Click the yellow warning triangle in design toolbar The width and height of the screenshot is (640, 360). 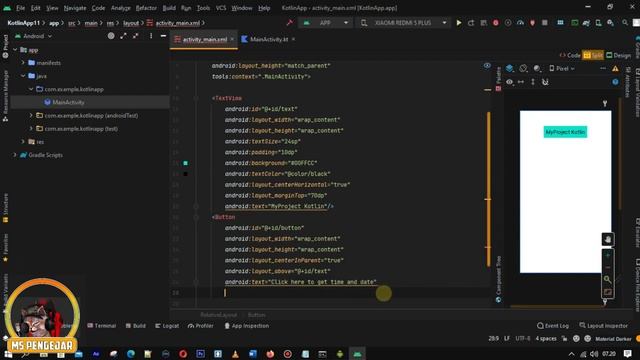[x=615, y=69]
